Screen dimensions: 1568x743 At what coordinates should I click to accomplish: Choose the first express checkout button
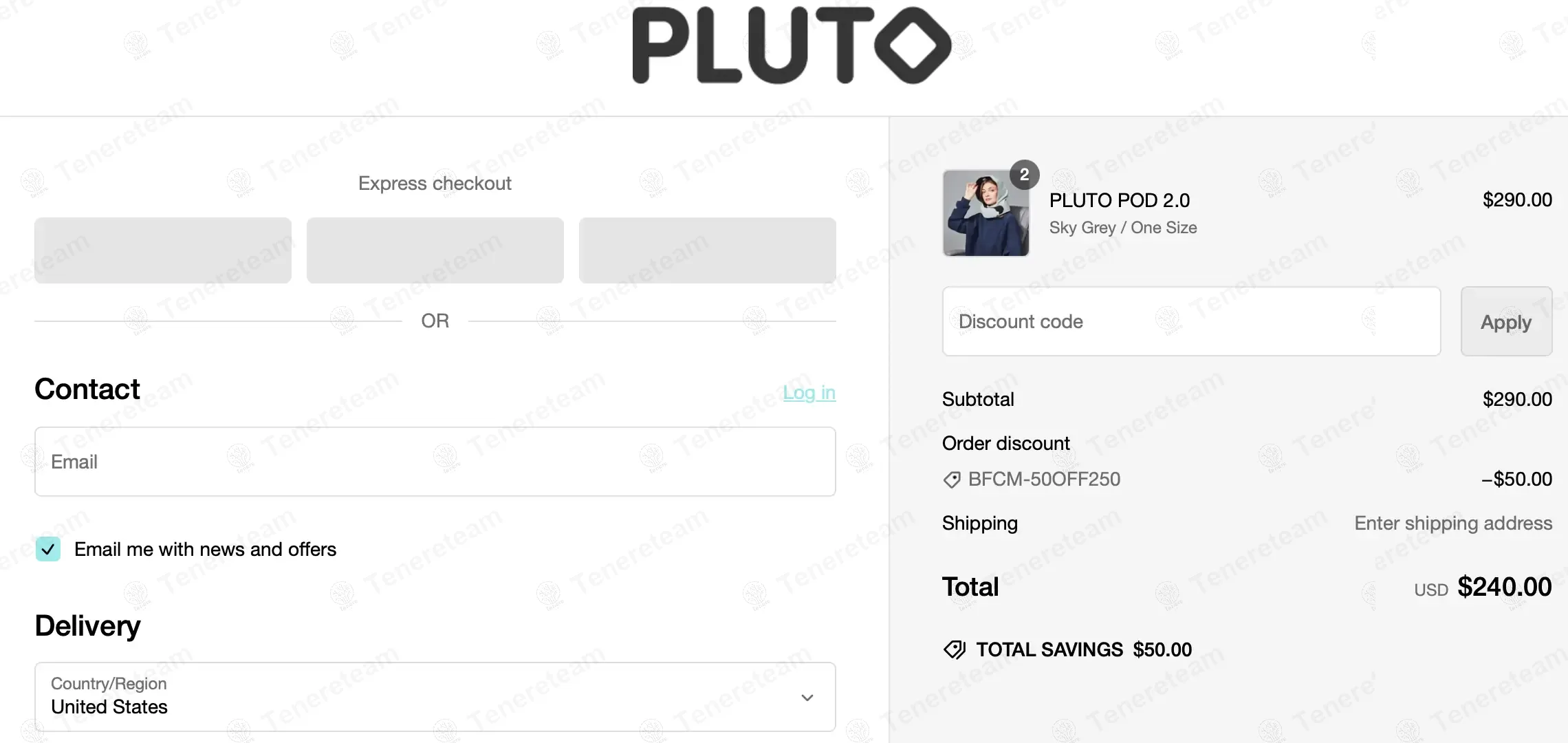pyautogui.click(x=163, y=250)
